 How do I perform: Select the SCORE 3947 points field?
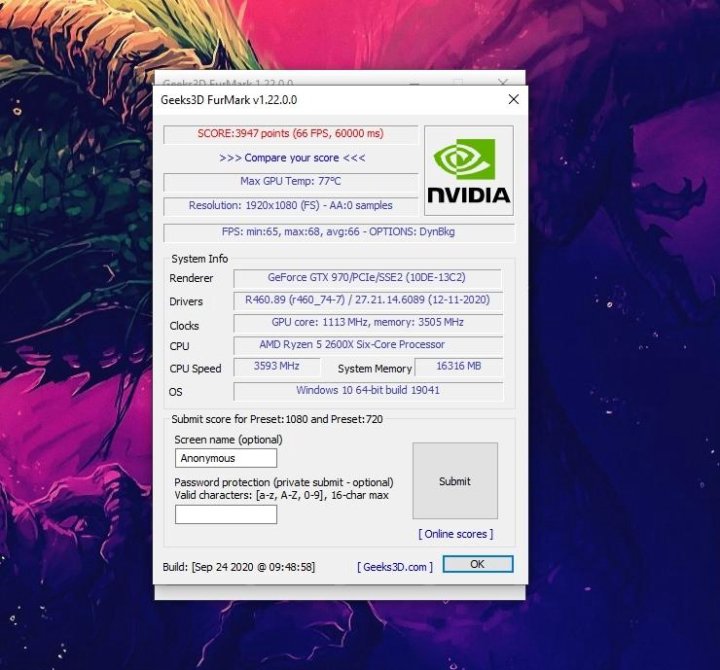(x=291, y=134)
